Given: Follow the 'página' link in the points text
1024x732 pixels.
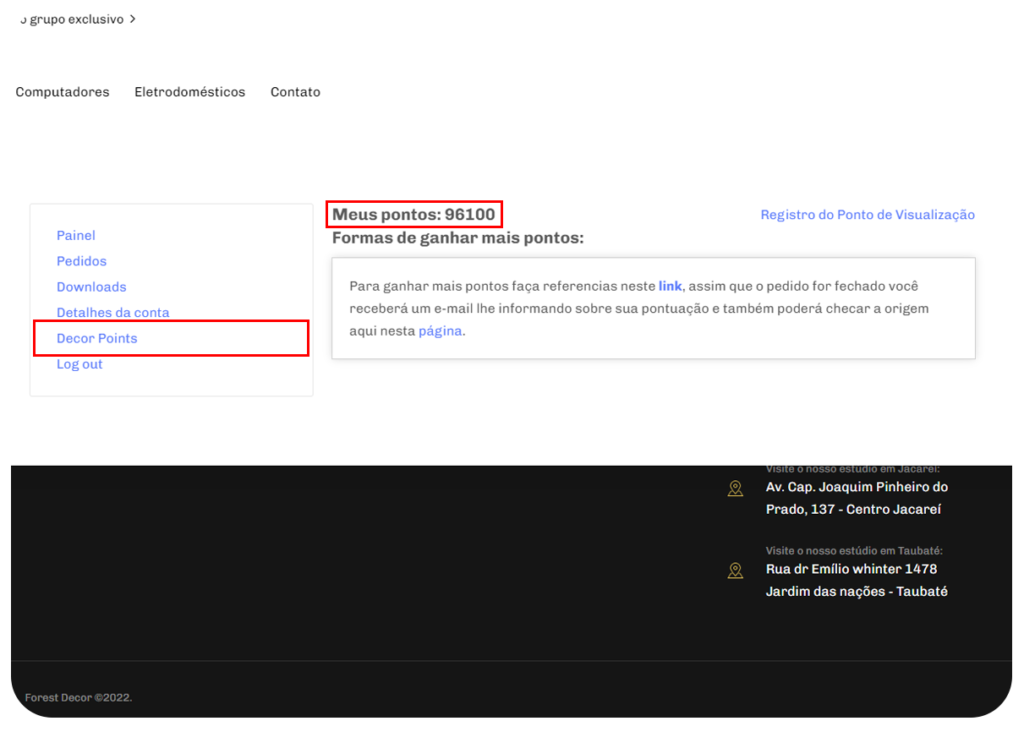Looking at the screenshot, I should (x=440, y=331).
